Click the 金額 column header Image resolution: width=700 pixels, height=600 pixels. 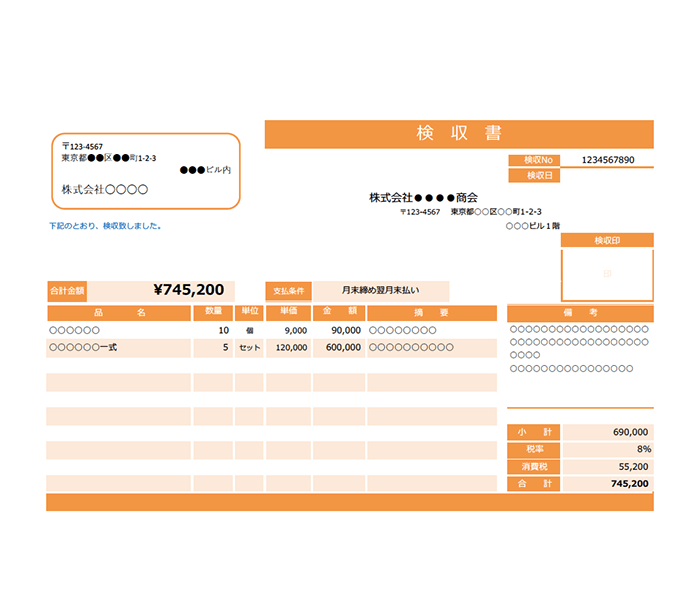pyautogui.click(x=339, y=312)
